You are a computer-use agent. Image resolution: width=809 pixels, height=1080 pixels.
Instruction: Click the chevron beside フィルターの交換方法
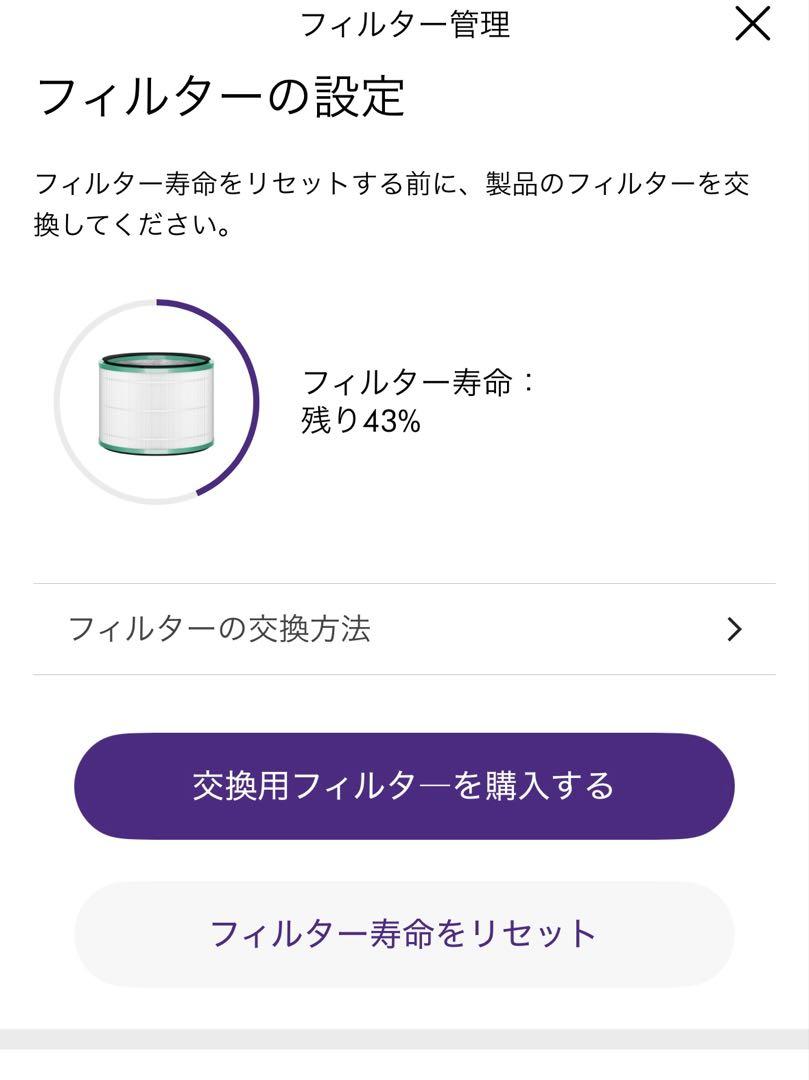click(x=735, y=629)
